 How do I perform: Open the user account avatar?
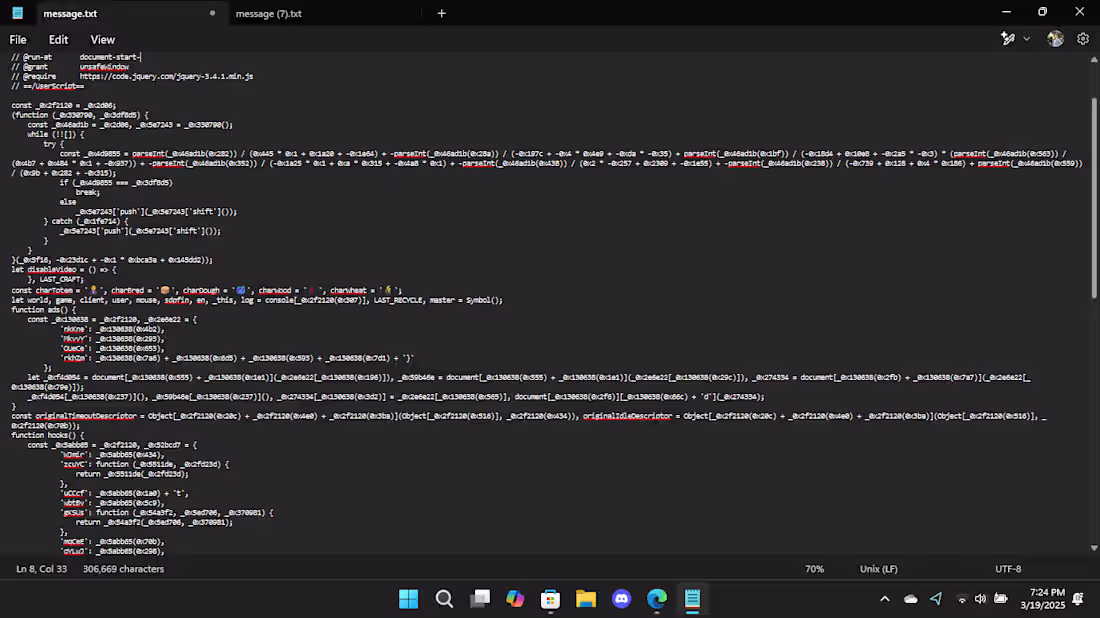[1055, 39]
